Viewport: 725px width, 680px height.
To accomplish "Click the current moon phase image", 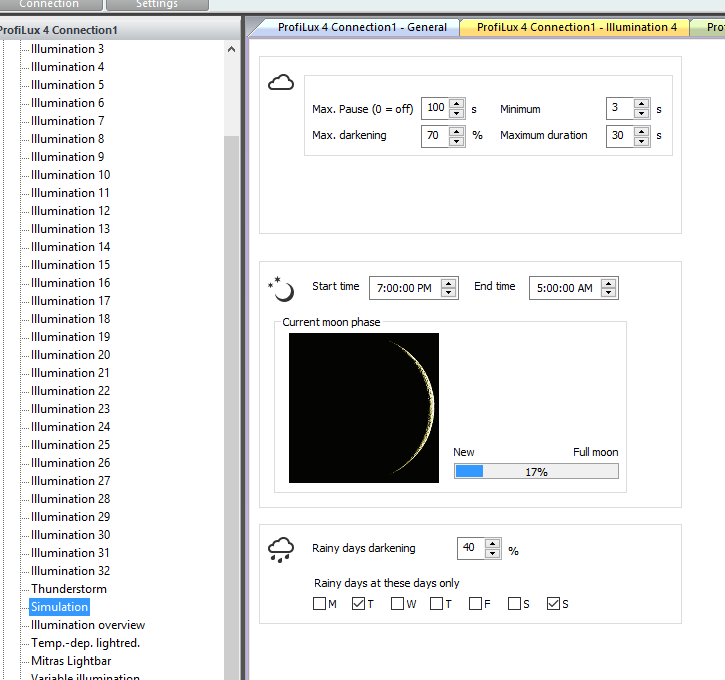I will coord(364,408).
